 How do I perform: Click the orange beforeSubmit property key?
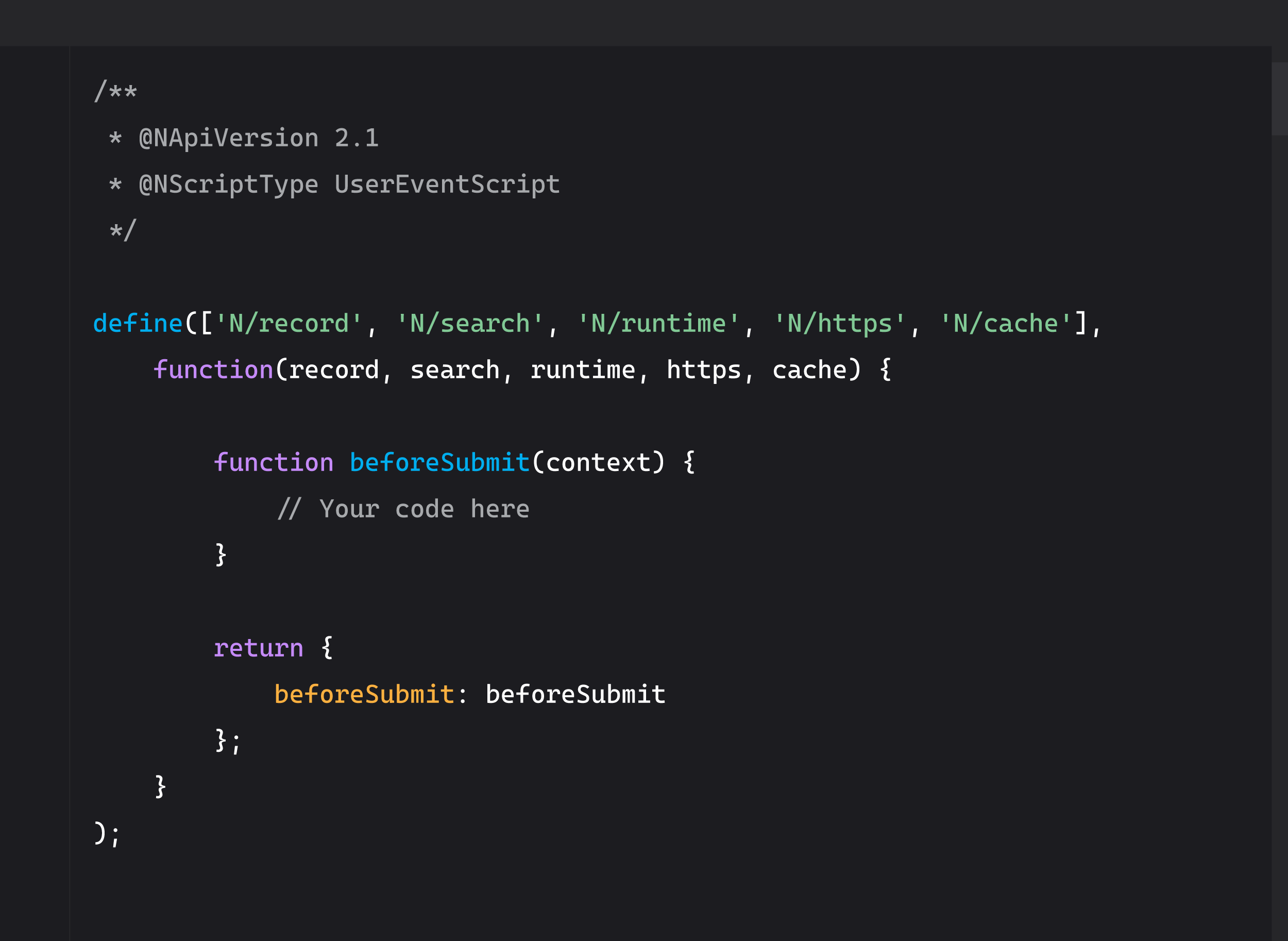click(364, 694)
